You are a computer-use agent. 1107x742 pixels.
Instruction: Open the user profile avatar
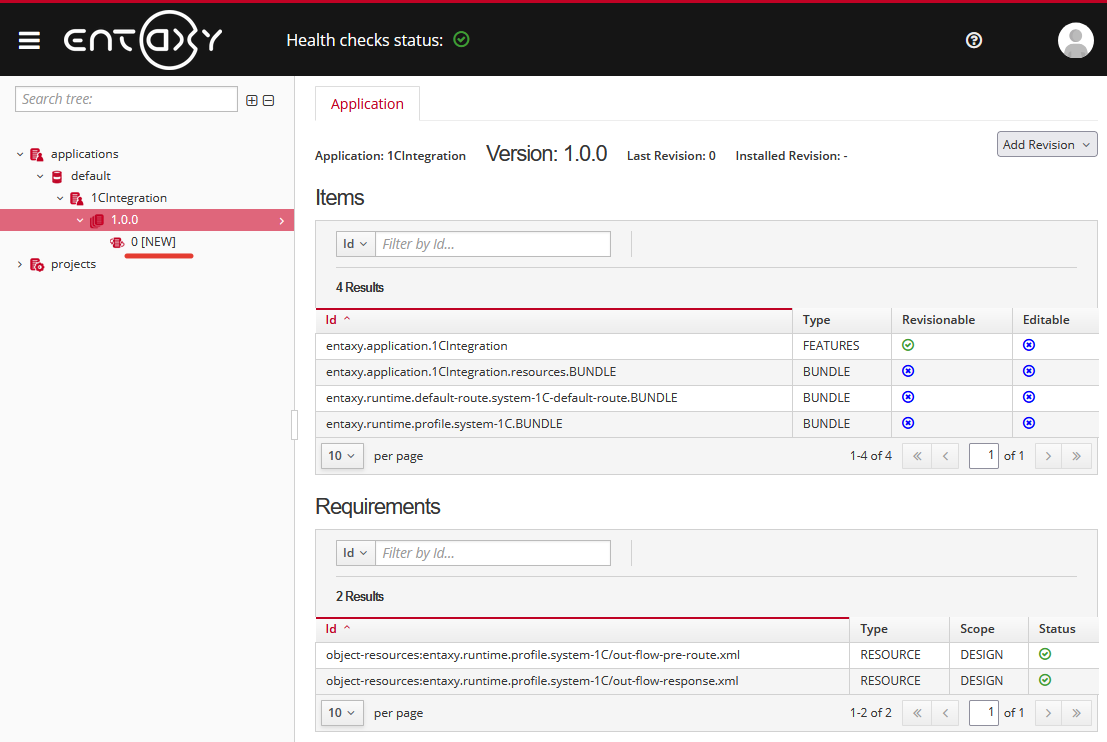(1075, 40)
